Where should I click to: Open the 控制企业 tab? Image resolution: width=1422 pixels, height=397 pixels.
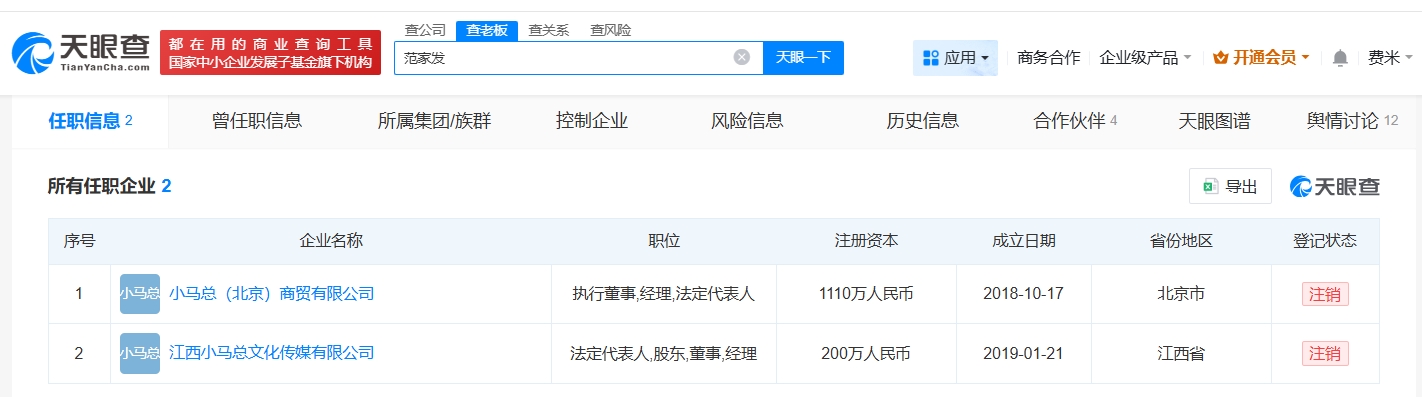[592, 121]
